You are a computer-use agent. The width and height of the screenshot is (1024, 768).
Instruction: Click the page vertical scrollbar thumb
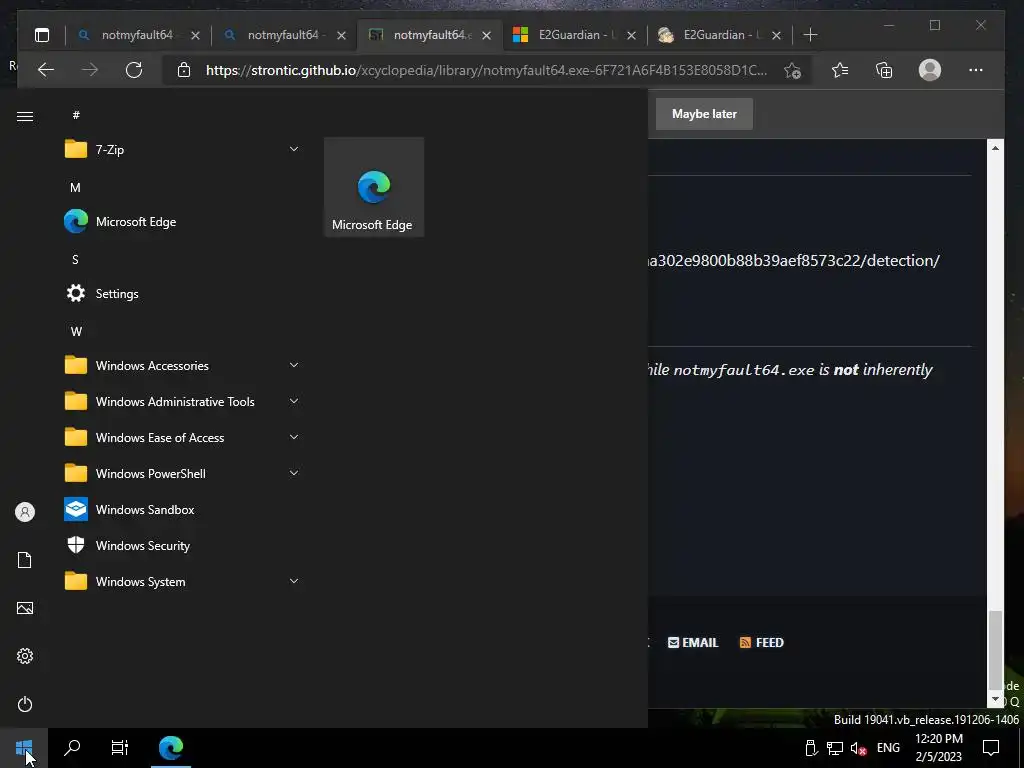tap(995, 649)
